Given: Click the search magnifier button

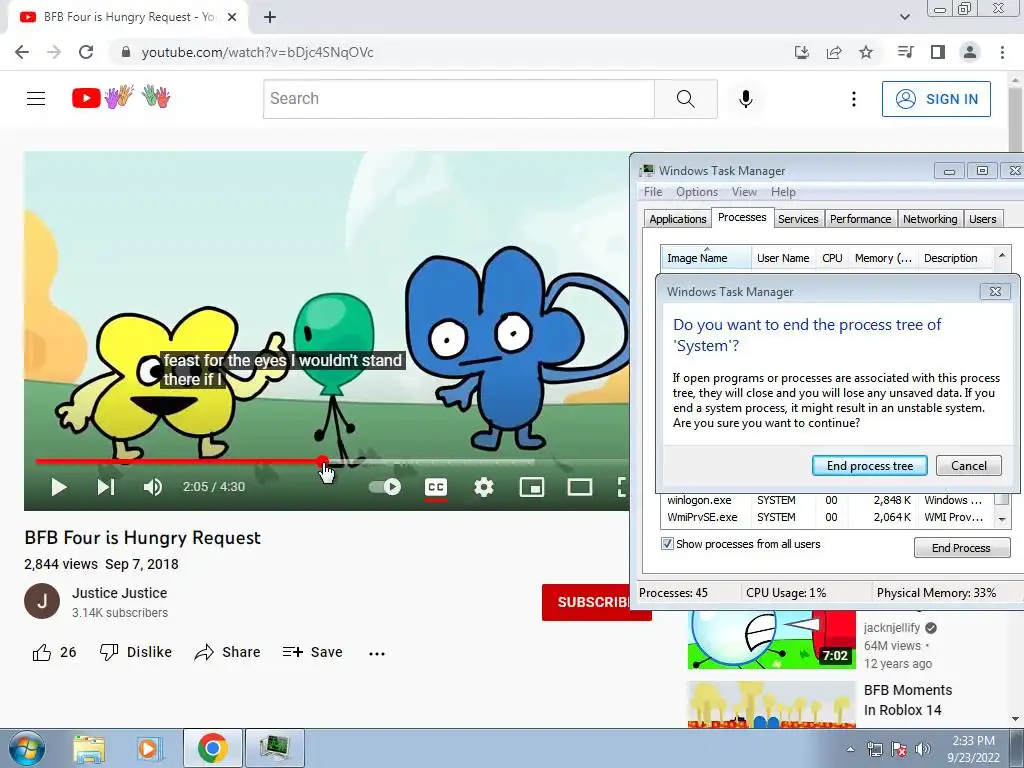Looking at the screenshot, I should [686, 99].
